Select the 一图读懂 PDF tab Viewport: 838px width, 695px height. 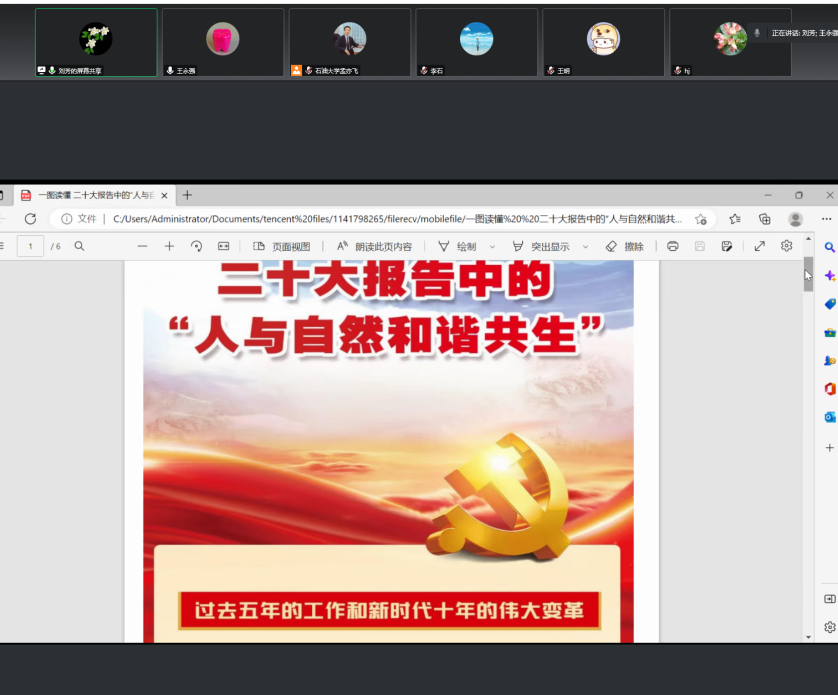[95, 195]
